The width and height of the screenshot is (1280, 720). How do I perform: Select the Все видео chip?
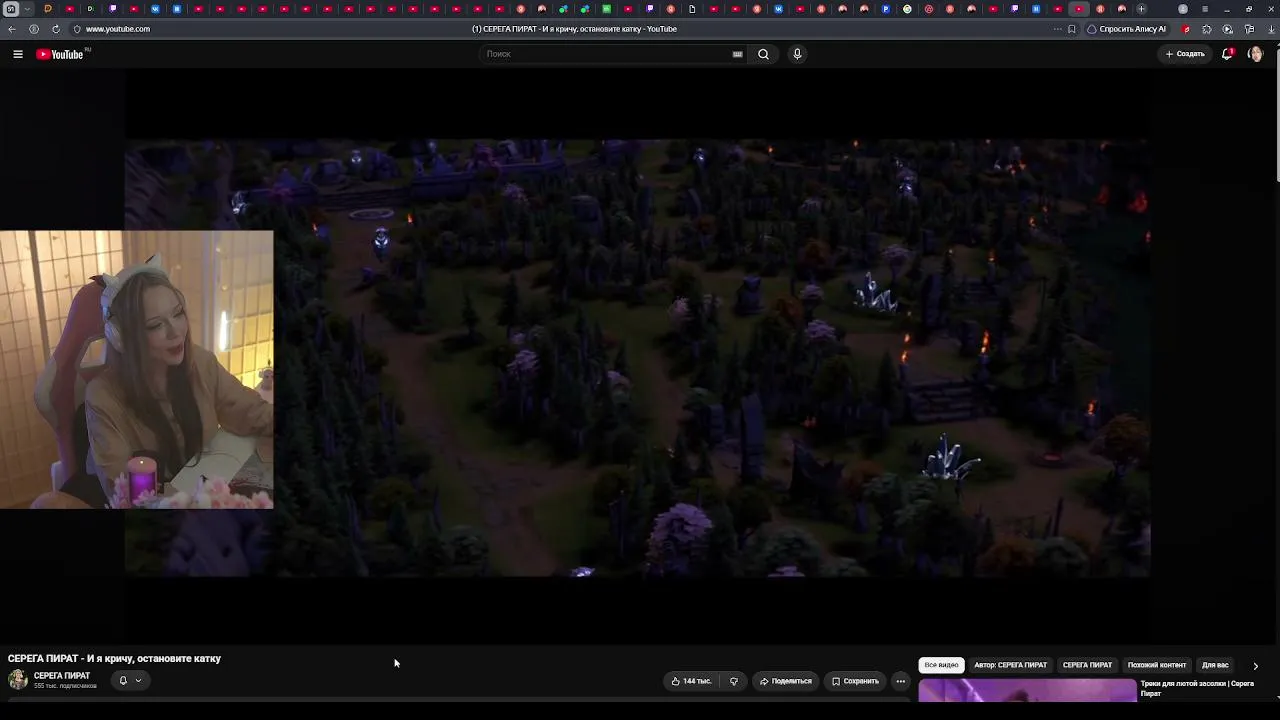[x=941, y=665]
